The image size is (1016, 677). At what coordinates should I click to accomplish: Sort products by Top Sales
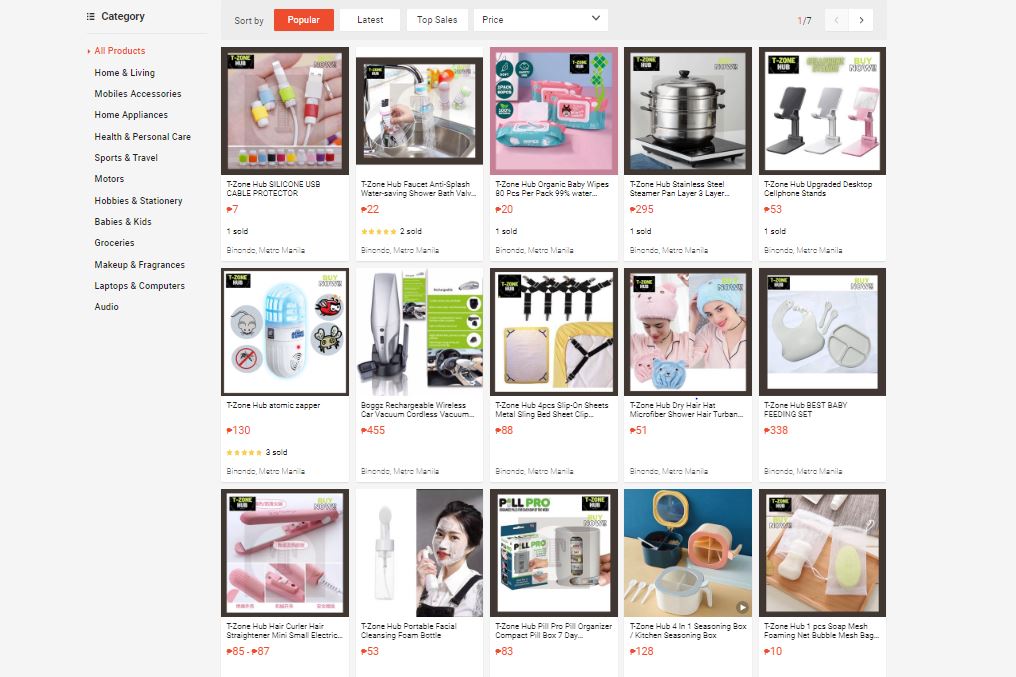coord(437,20)
